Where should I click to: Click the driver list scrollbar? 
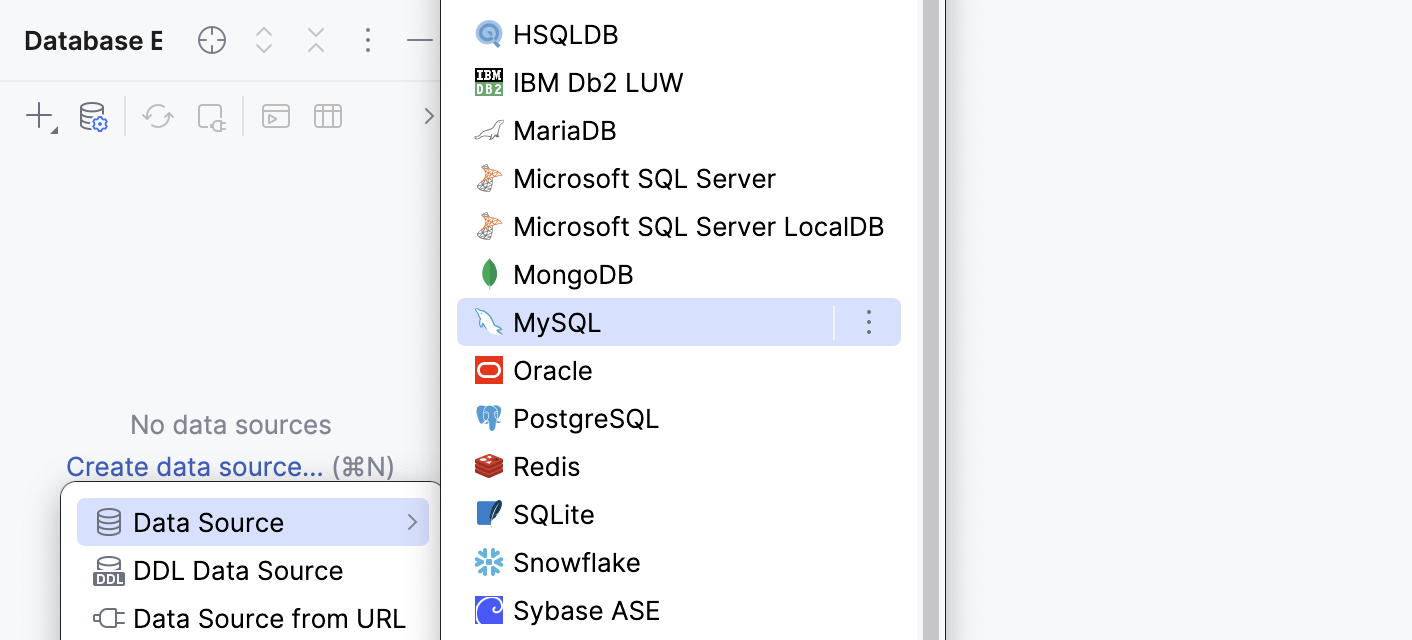(934, 320)
